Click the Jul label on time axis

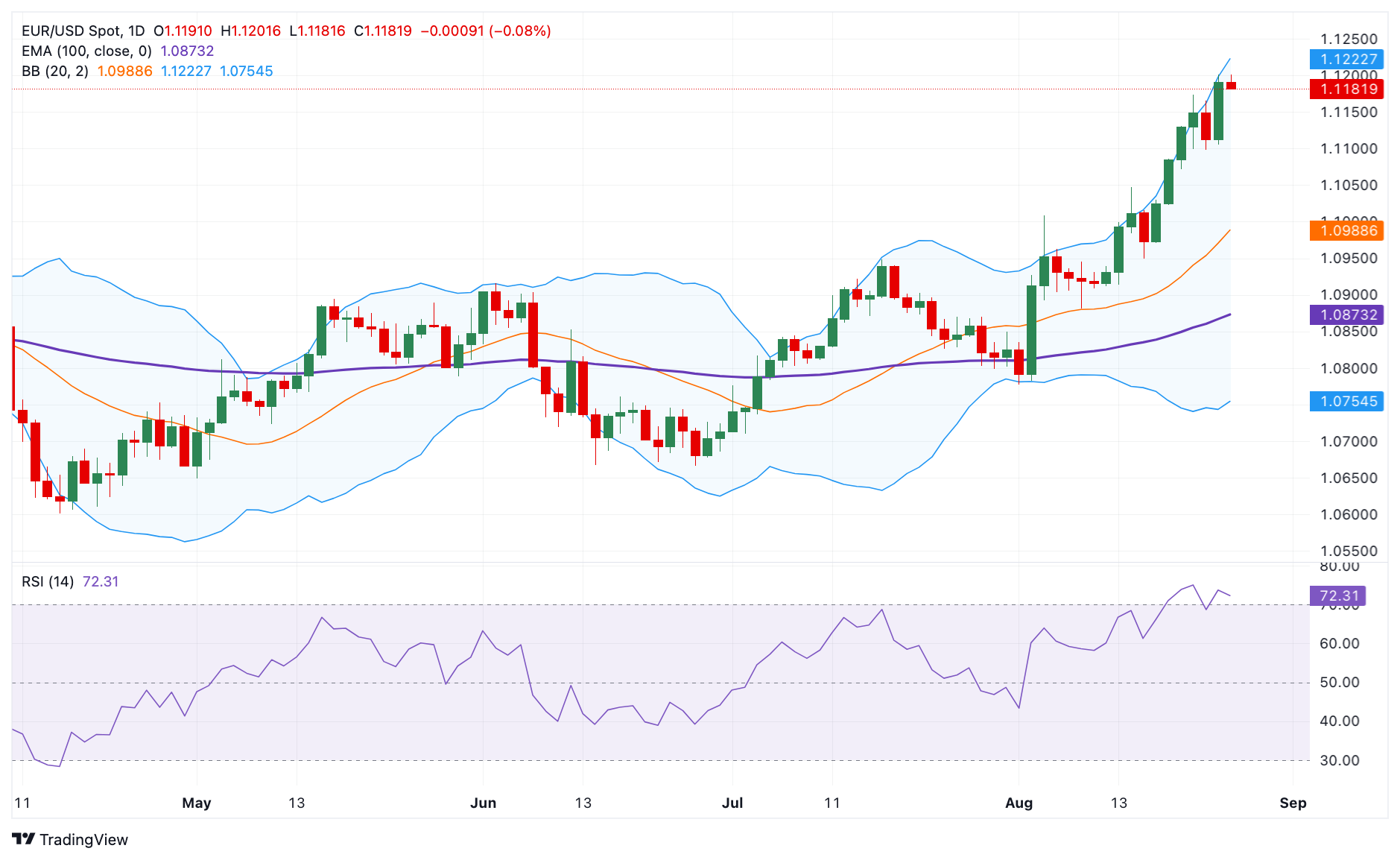coord(732,803)
